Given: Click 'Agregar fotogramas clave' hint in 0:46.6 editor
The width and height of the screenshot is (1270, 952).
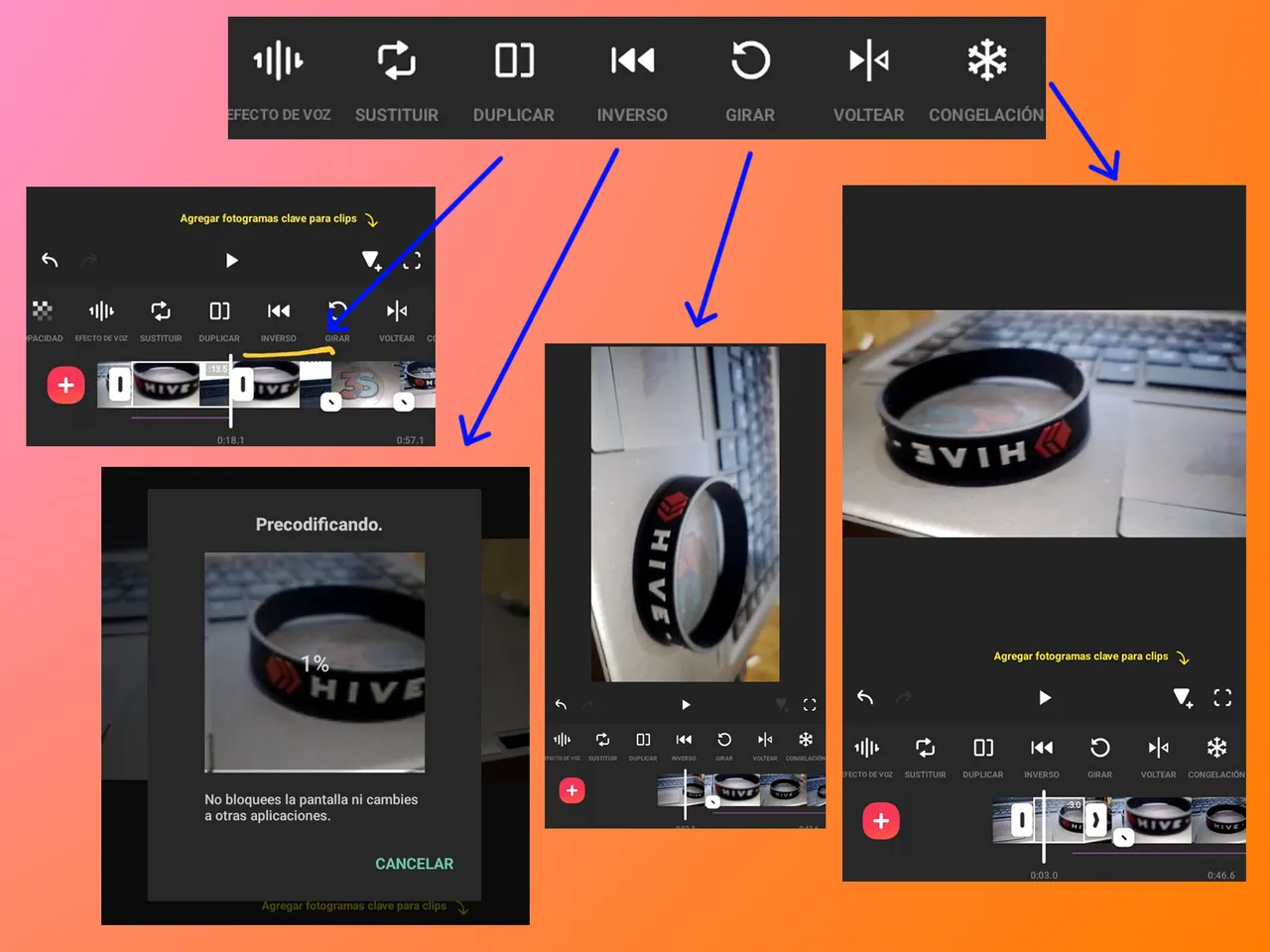Looking at the screenshot, I should coord(1091,656).
